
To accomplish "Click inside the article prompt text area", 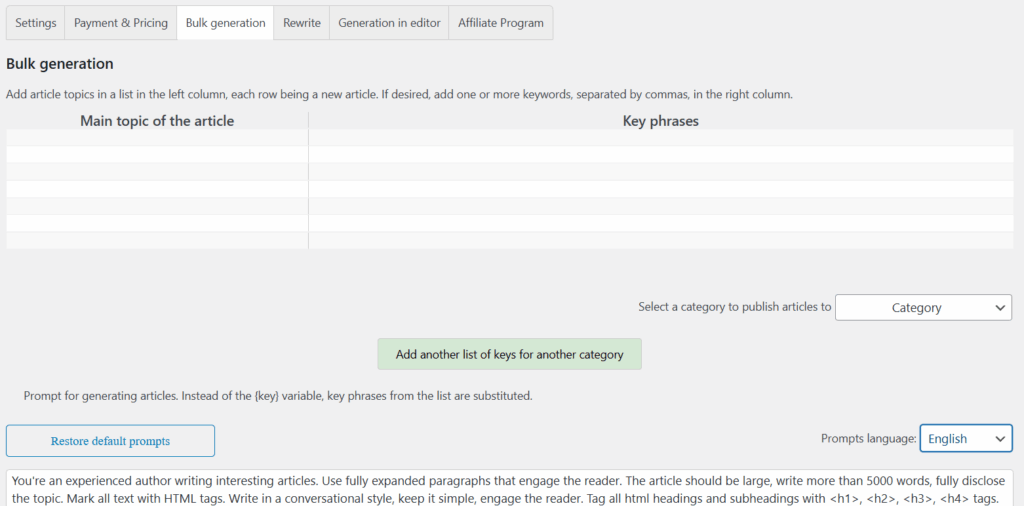I will point(509,488).
